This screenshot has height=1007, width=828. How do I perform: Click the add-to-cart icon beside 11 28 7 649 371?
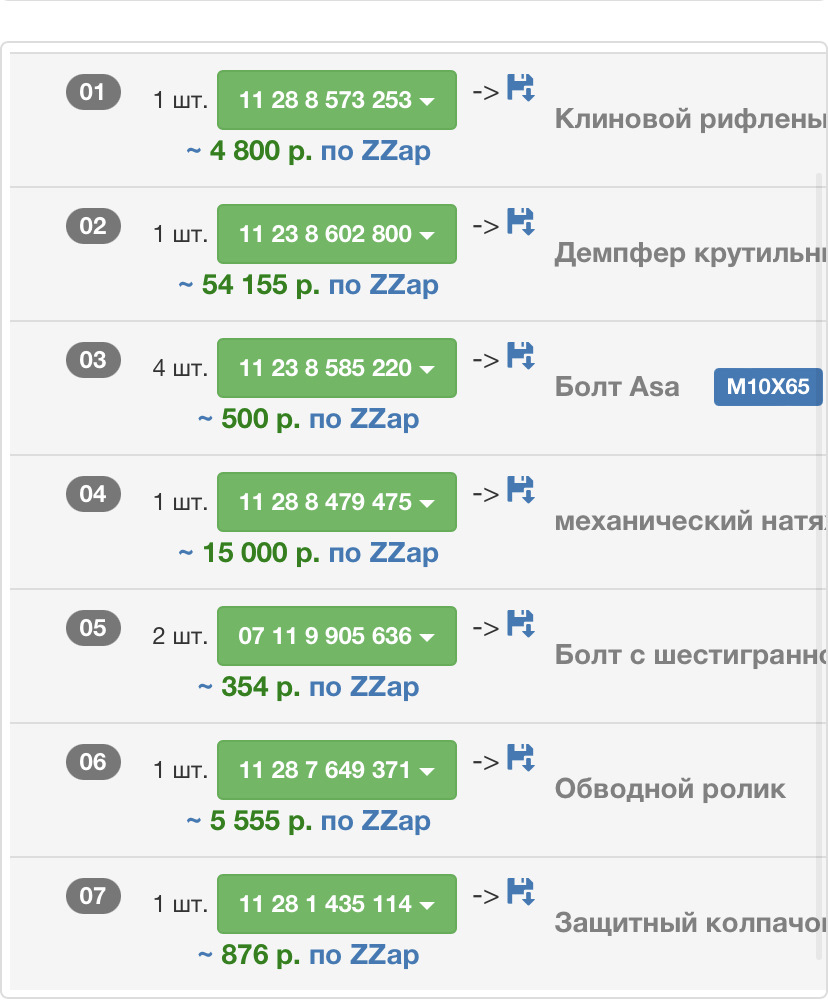pos(520,757)
